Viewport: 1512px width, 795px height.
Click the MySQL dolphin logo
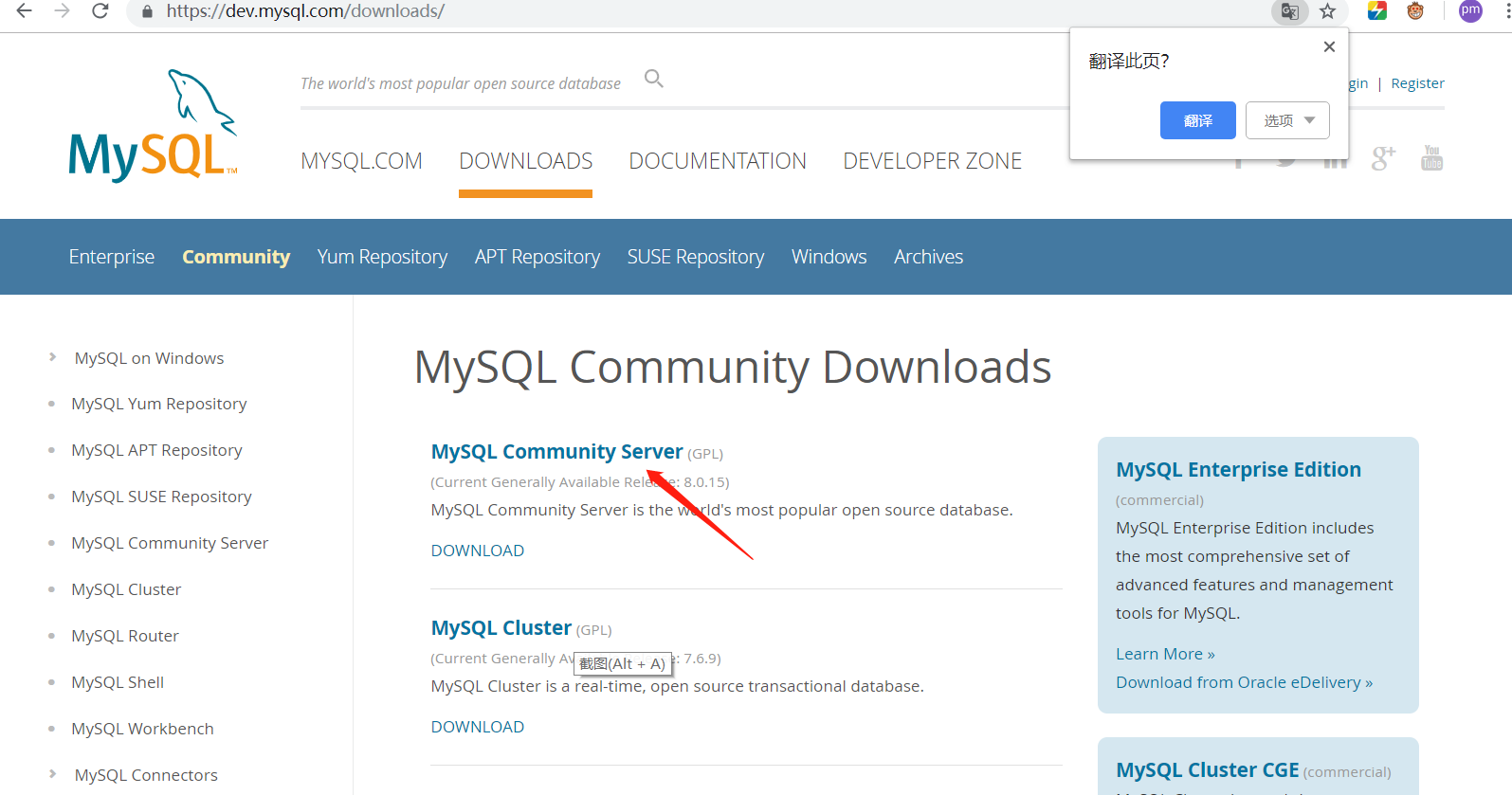point(153,125)
